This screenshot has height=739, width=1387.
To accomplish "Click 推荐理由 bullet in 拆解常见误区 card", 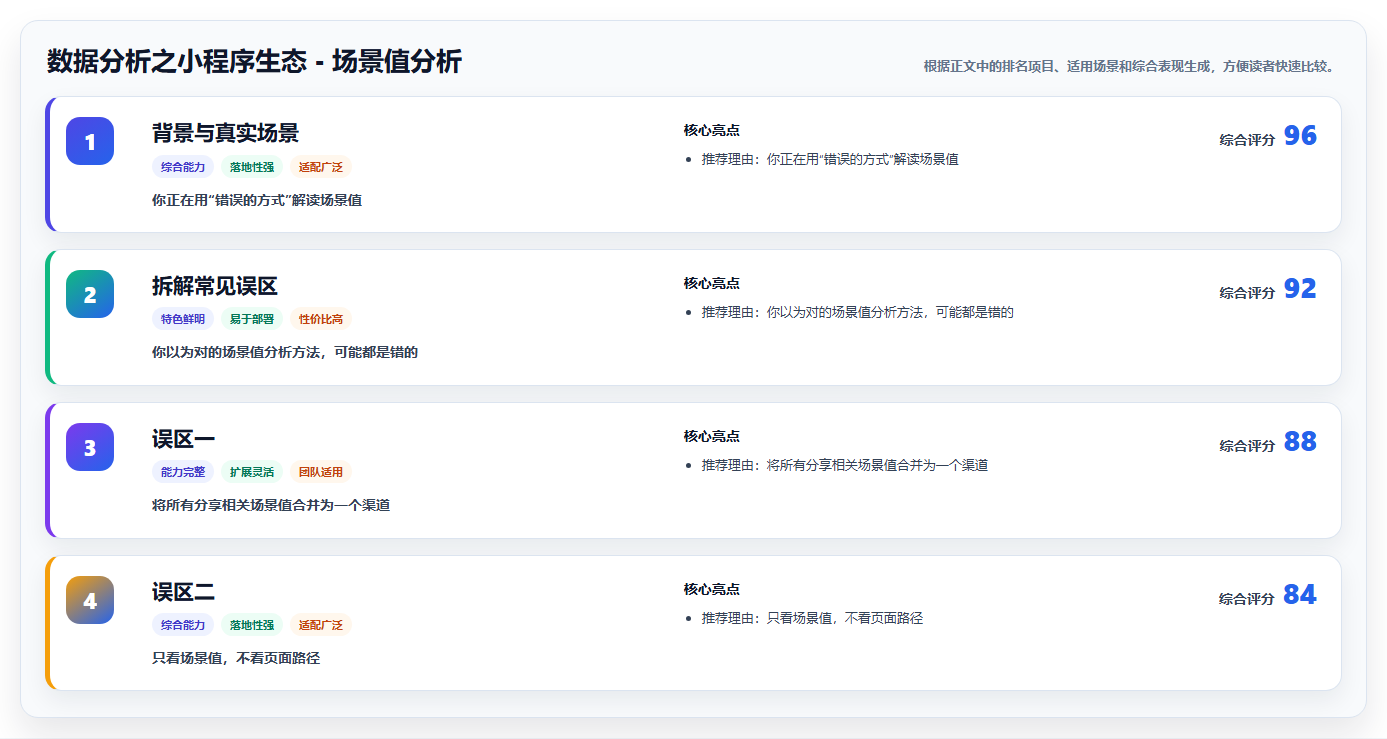I will [x=858, y=312].
